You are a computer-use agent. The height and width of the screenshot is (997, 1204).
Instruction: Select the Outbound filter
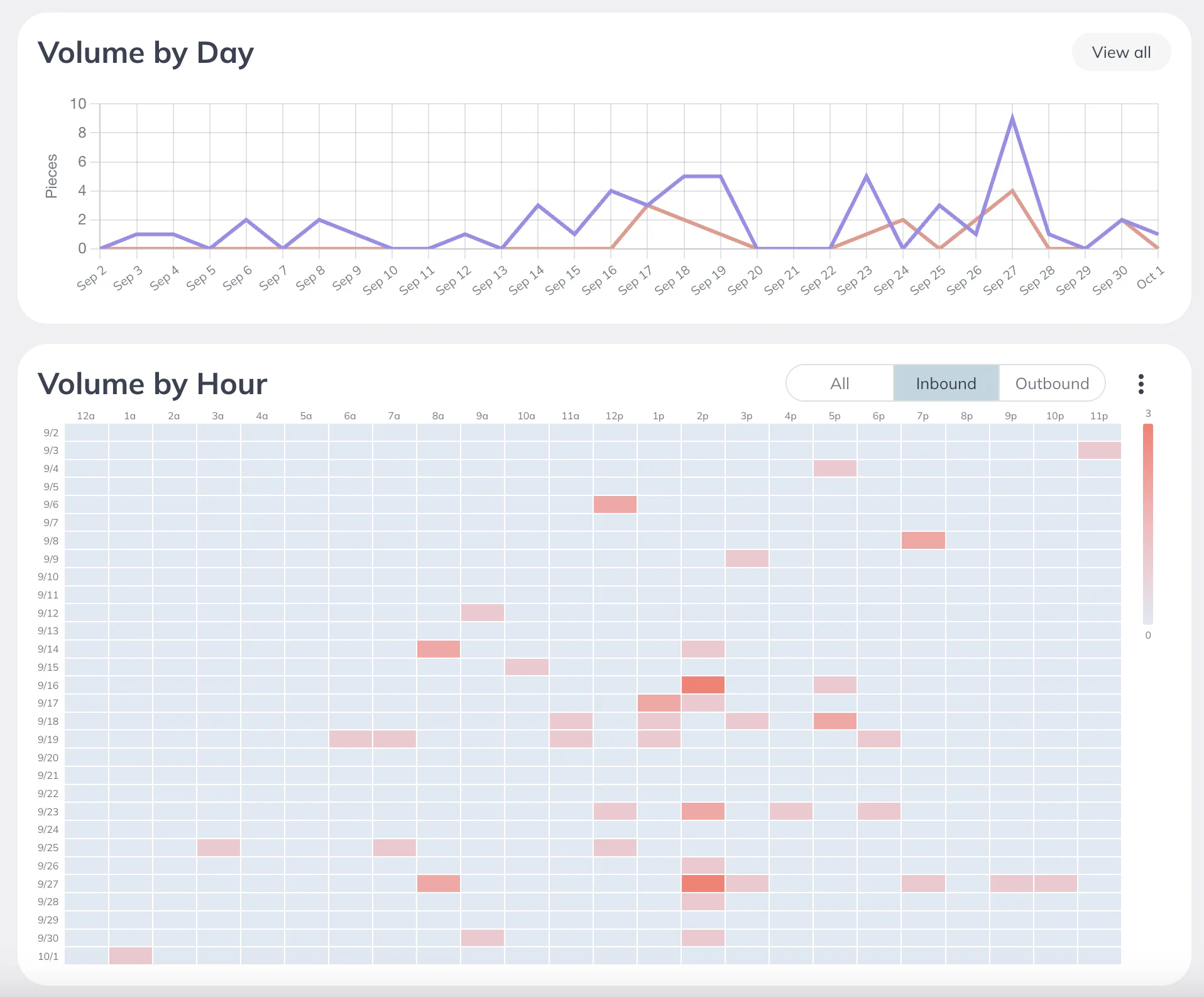pyautogui.click(x=1051, y=383)
